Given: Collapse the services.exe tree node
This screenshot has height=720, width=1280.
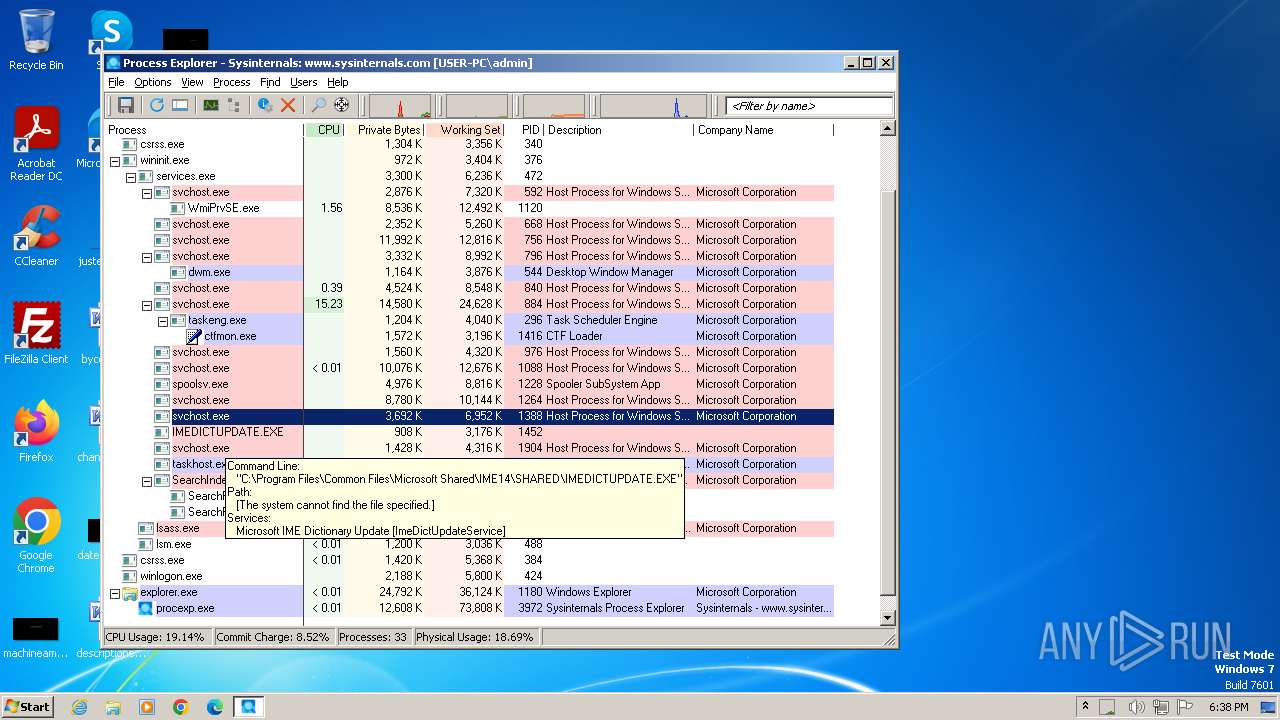Looking at the screenshot, I should 130,176.
